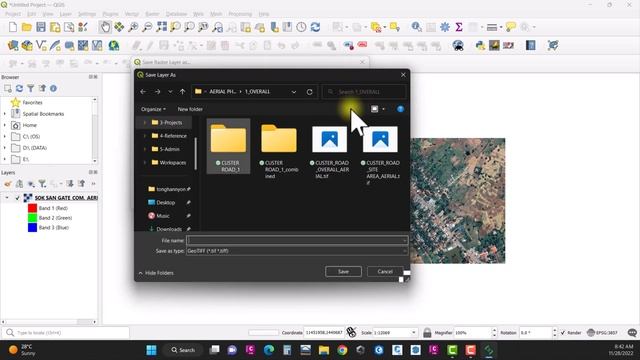Click the Band 2 (Green) color swatch
This screenshot has width=640, height=360.
tap(32, 218)
